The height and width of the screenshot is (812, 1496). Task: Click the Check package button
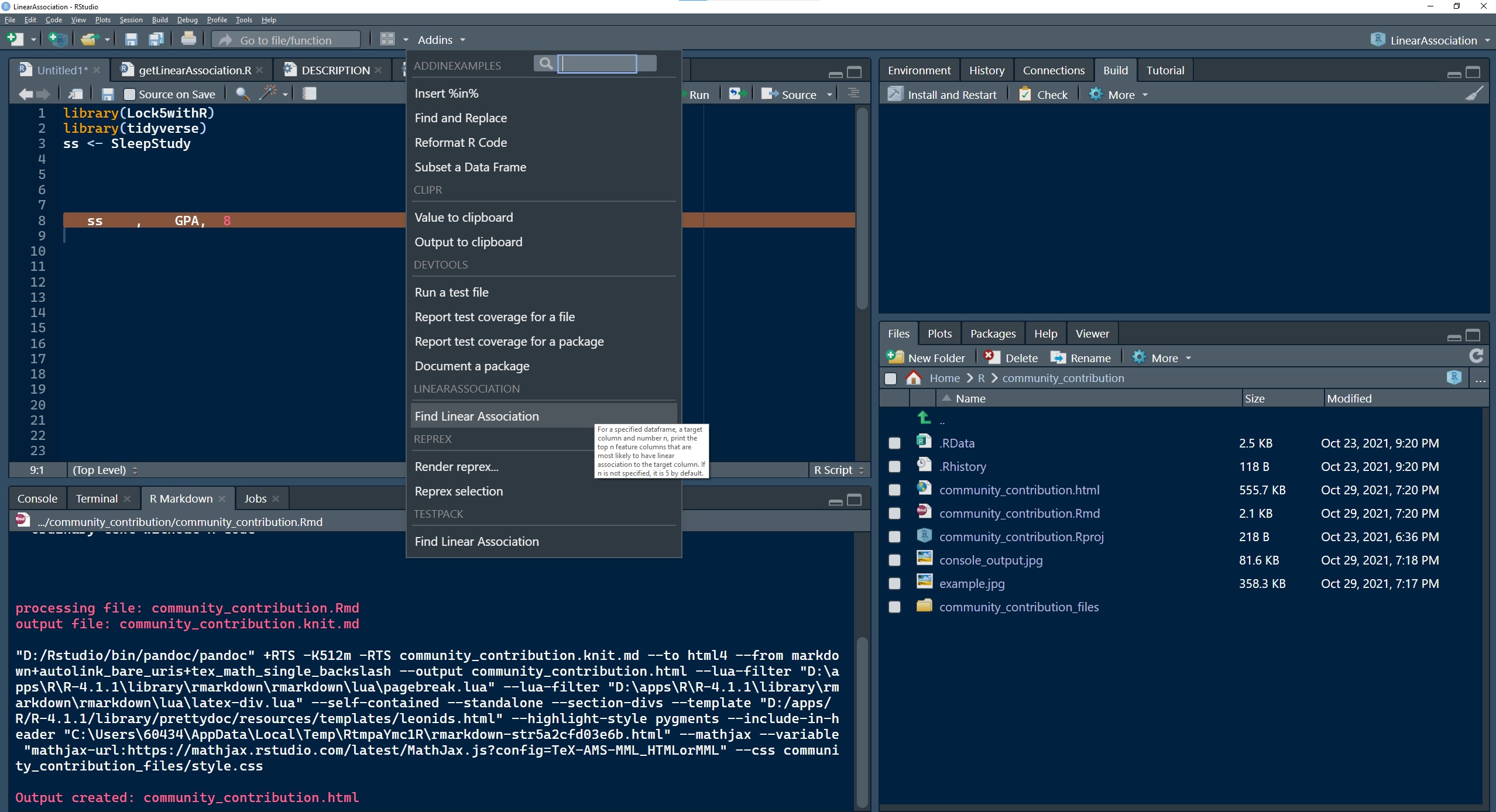(x=1044, y=95)
